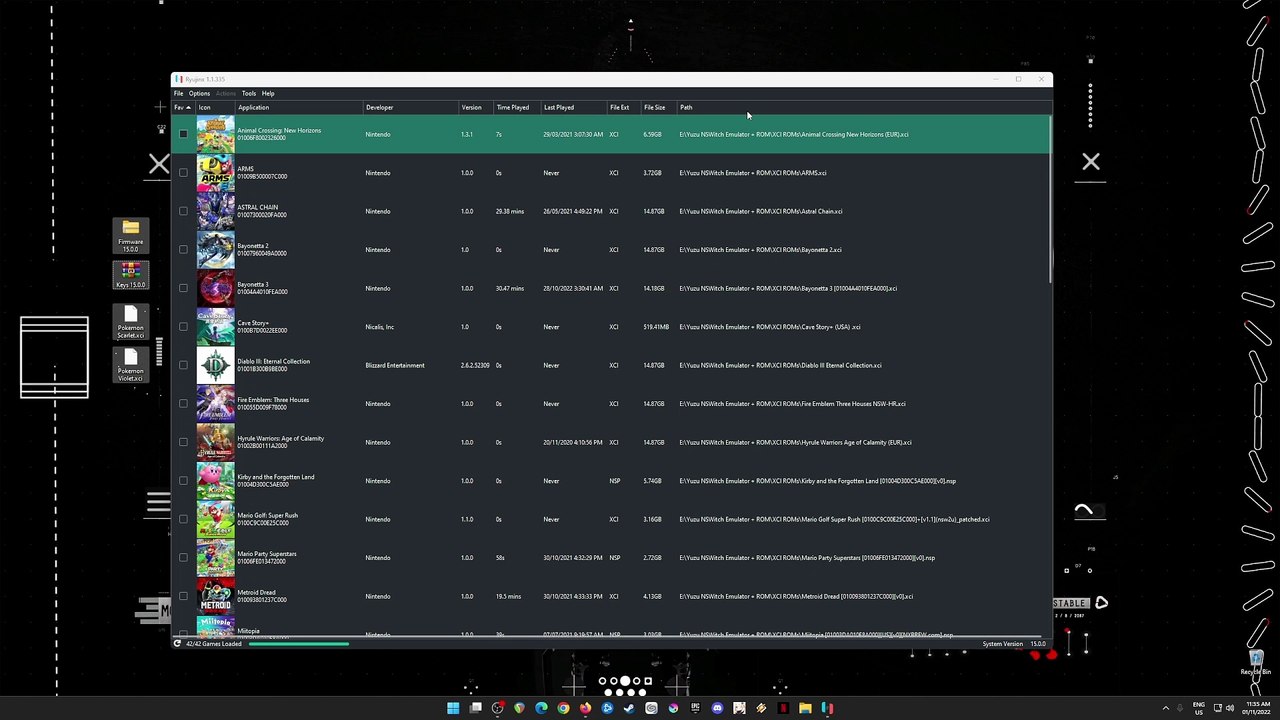
Task: Open Google Chrome from the taskbar
Action: coord(563,708)
